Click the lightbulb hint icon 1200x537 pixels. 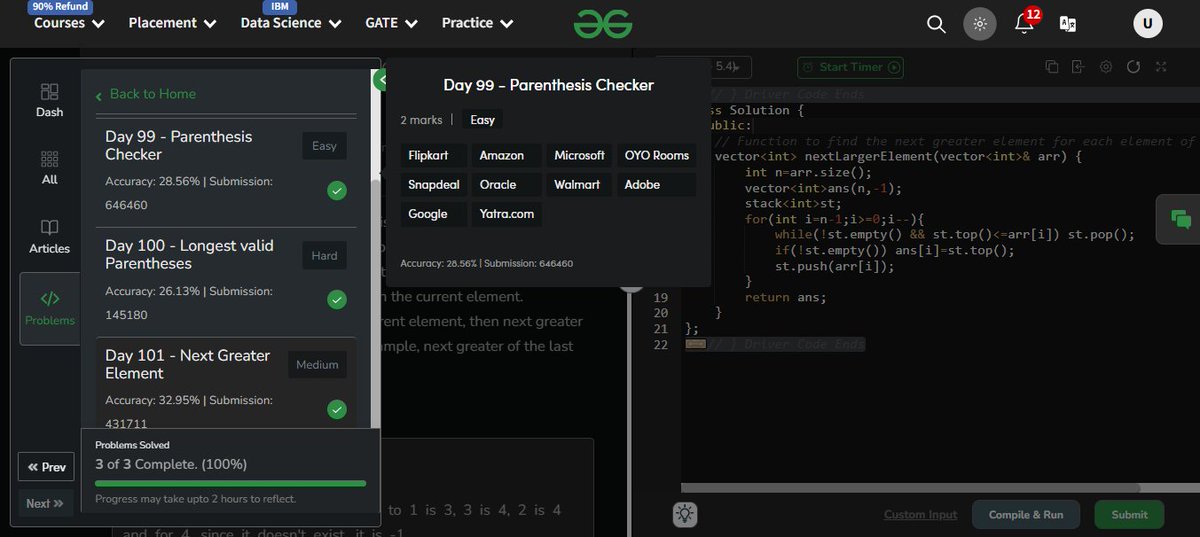pos(685,514)
